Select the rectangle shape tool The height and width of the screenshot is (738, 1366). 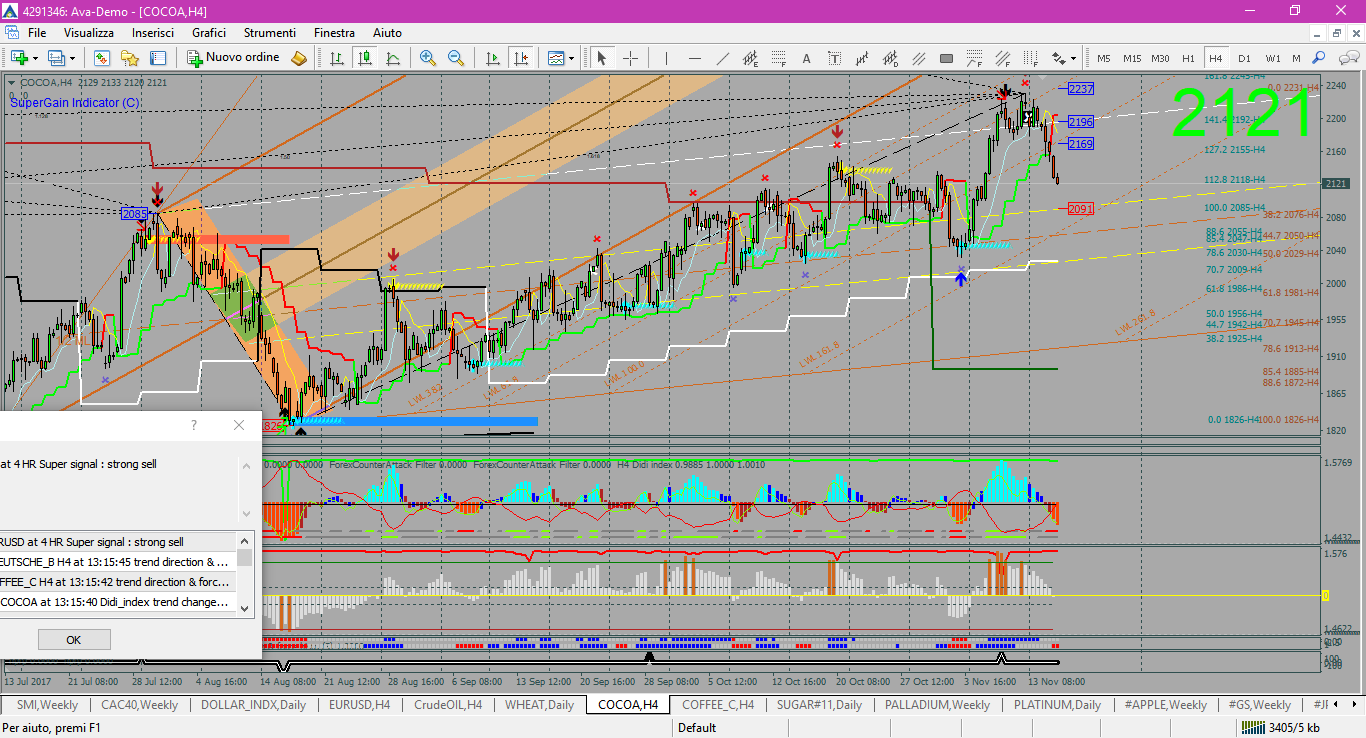coord(946,58)
